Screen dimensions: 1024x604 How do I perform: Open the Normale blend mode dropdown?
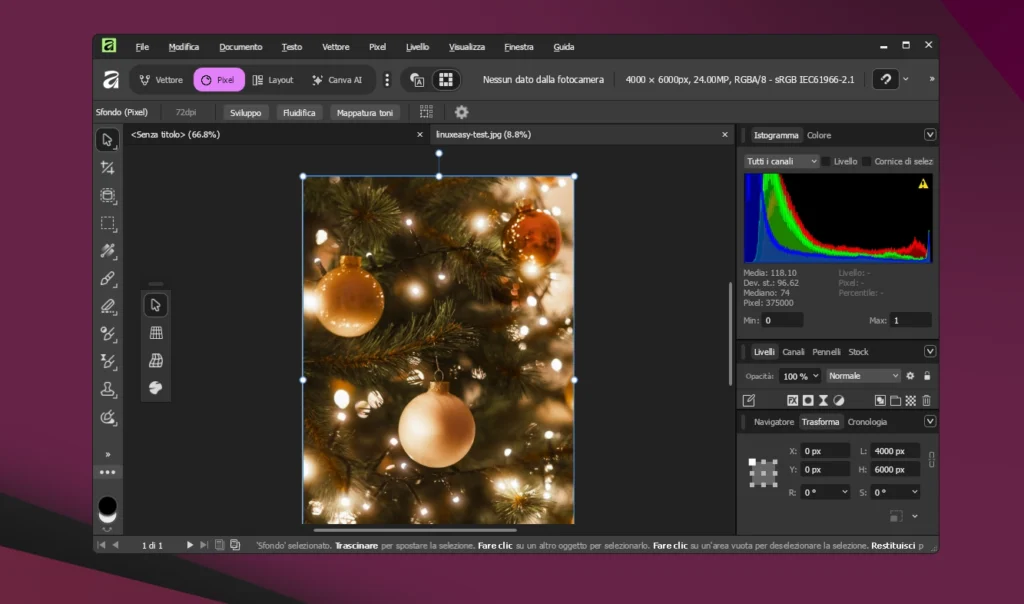pyautogui.click(x=862, y=375)
